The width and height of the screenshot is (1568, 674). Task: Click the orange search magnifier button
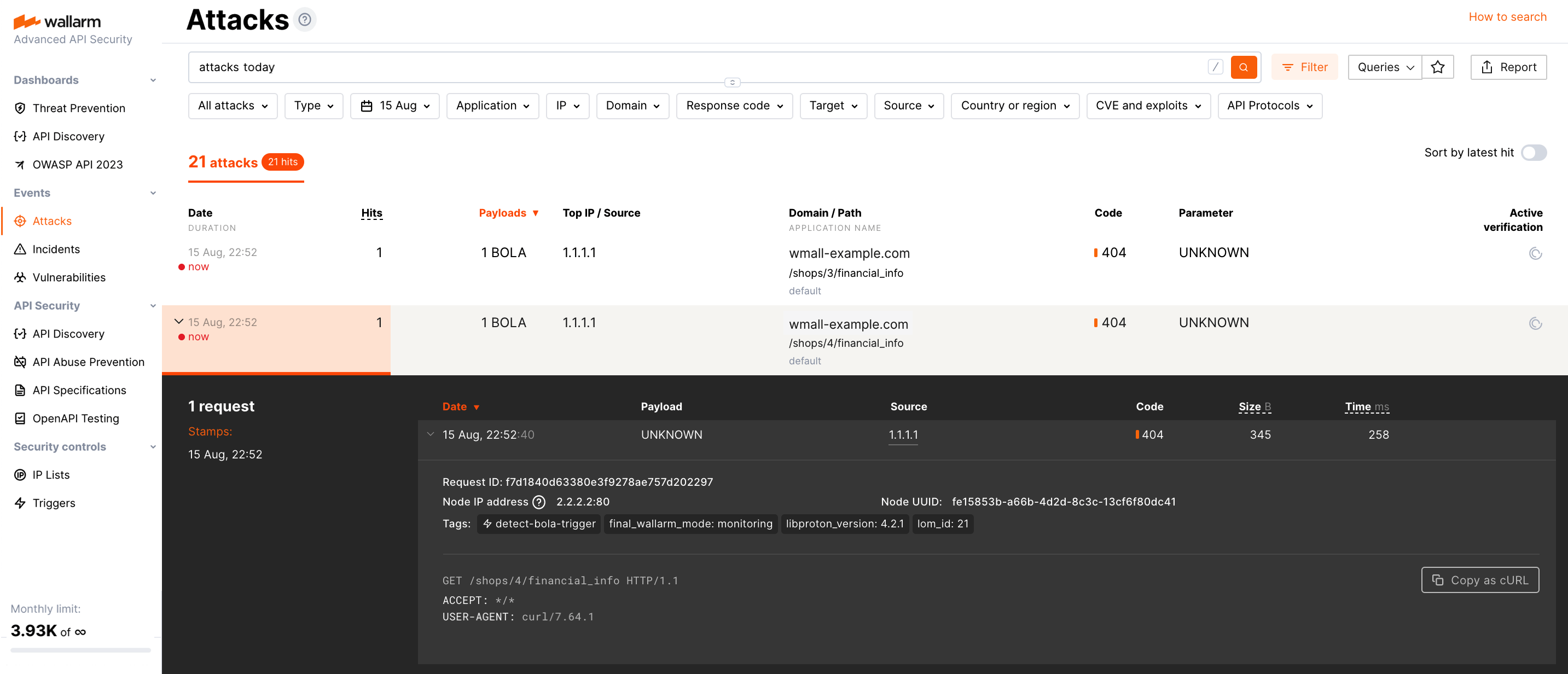1244,67
